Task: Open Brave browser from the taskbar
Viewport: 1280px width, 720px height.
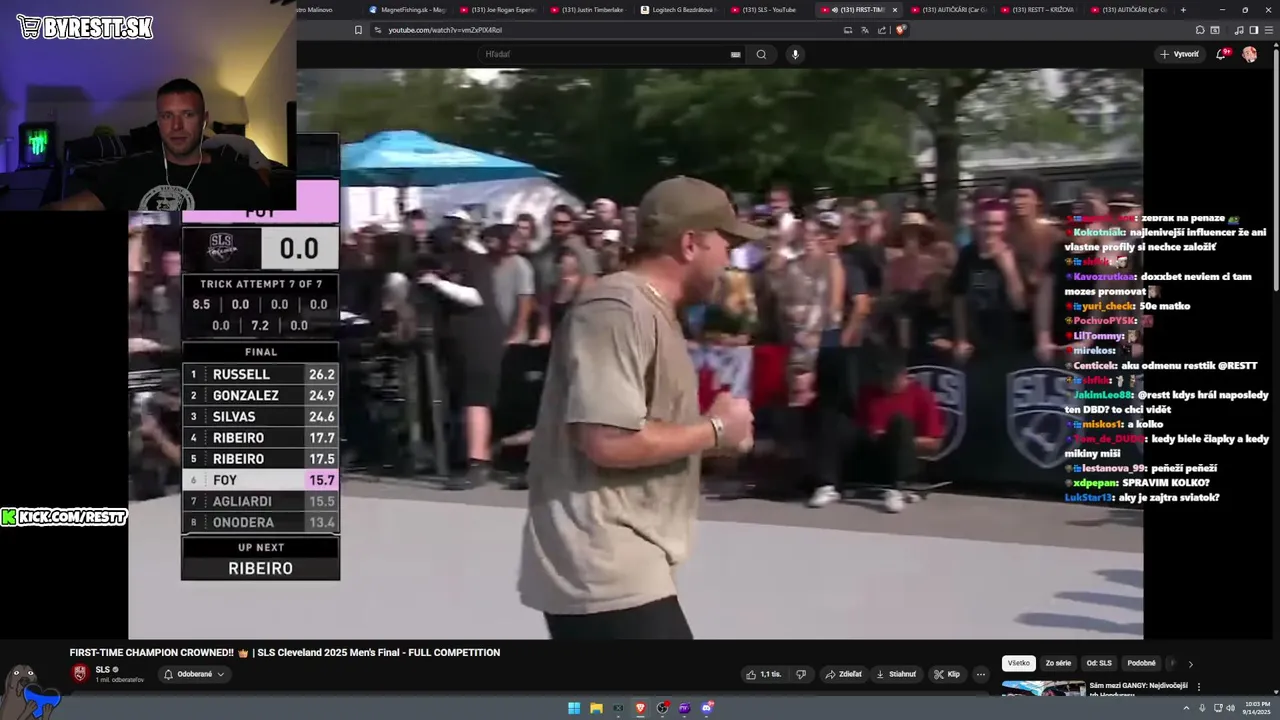Action: (641, 708)
